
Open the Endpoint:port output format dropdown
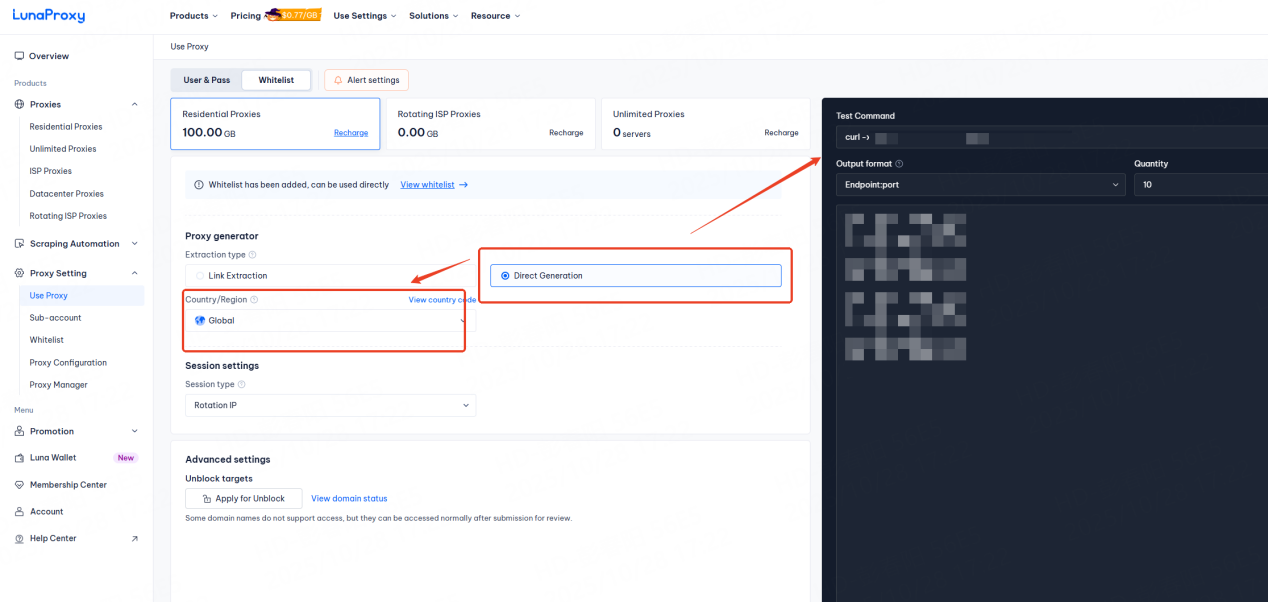point(980,184)
